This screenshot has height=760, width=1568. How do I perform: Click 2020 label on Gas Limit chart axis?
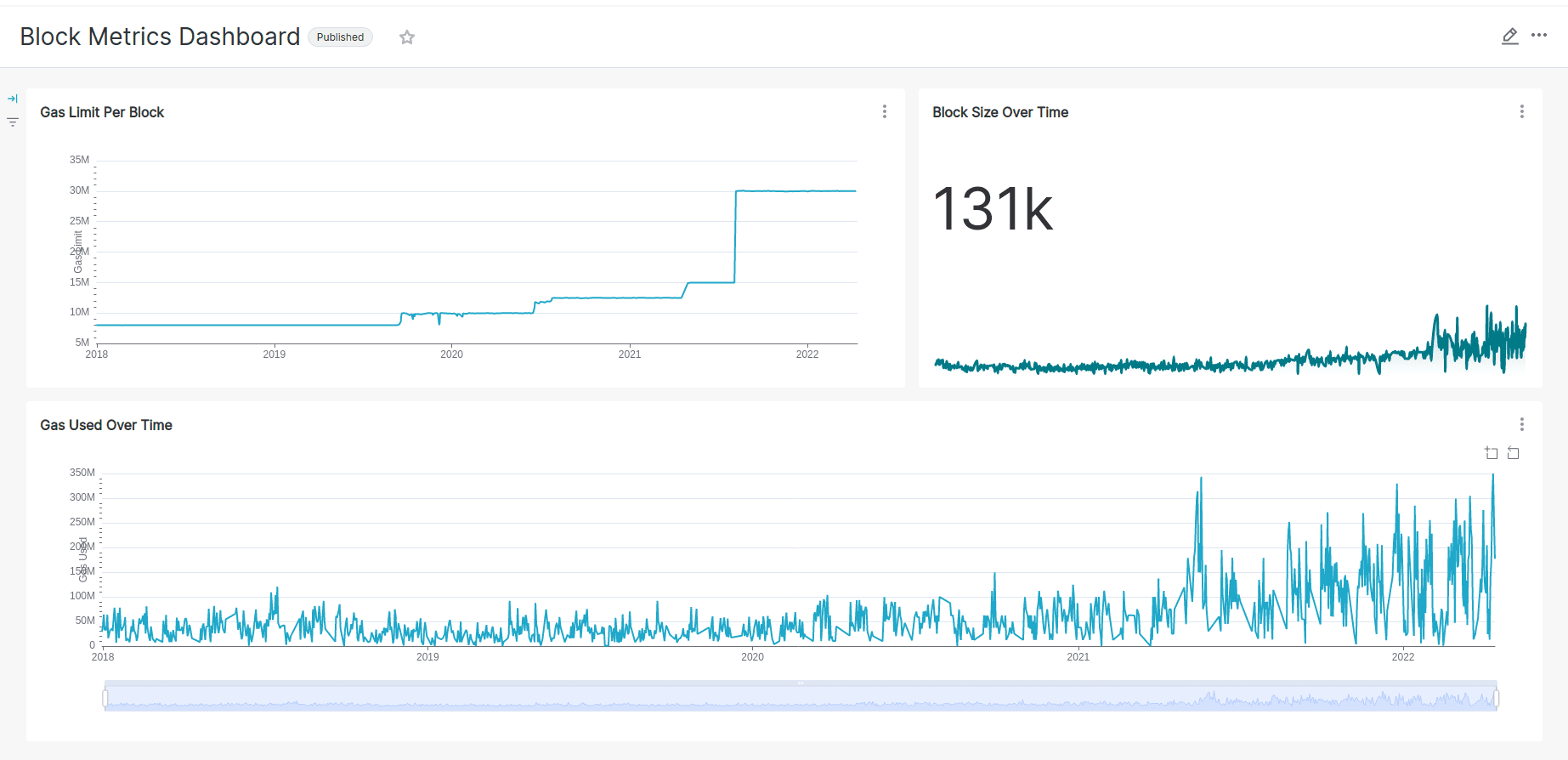tap(451, 354)
